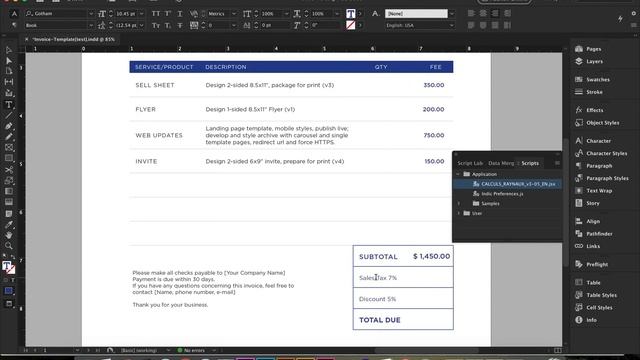Switch to the Data Merge tab

[501, 163]
